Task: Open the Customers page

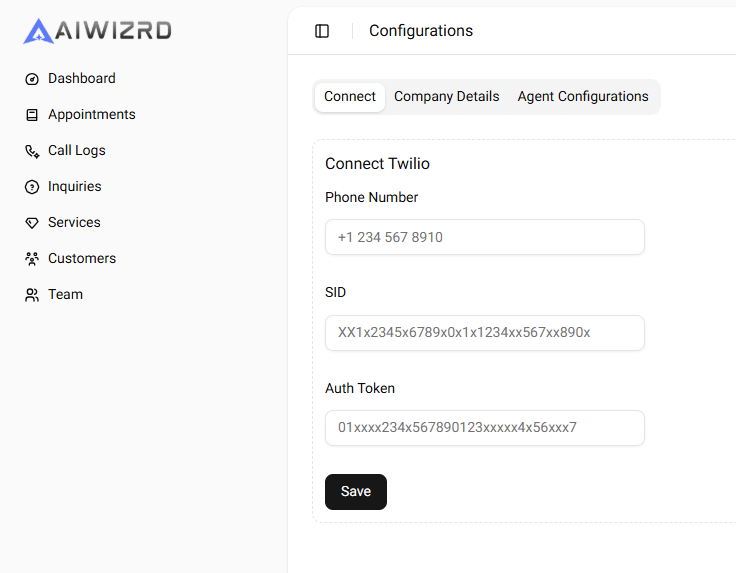Action: [x=82, y=259]
